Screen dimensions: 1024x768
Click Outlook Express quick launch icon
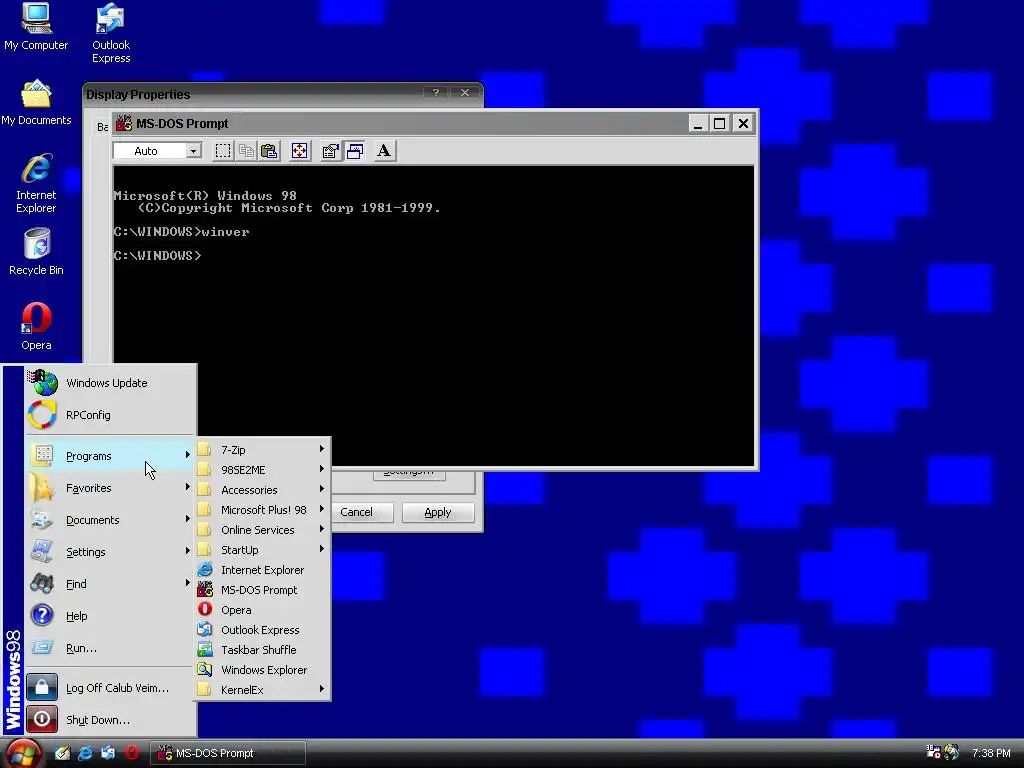pyautogui.click(x=108, y=753)
